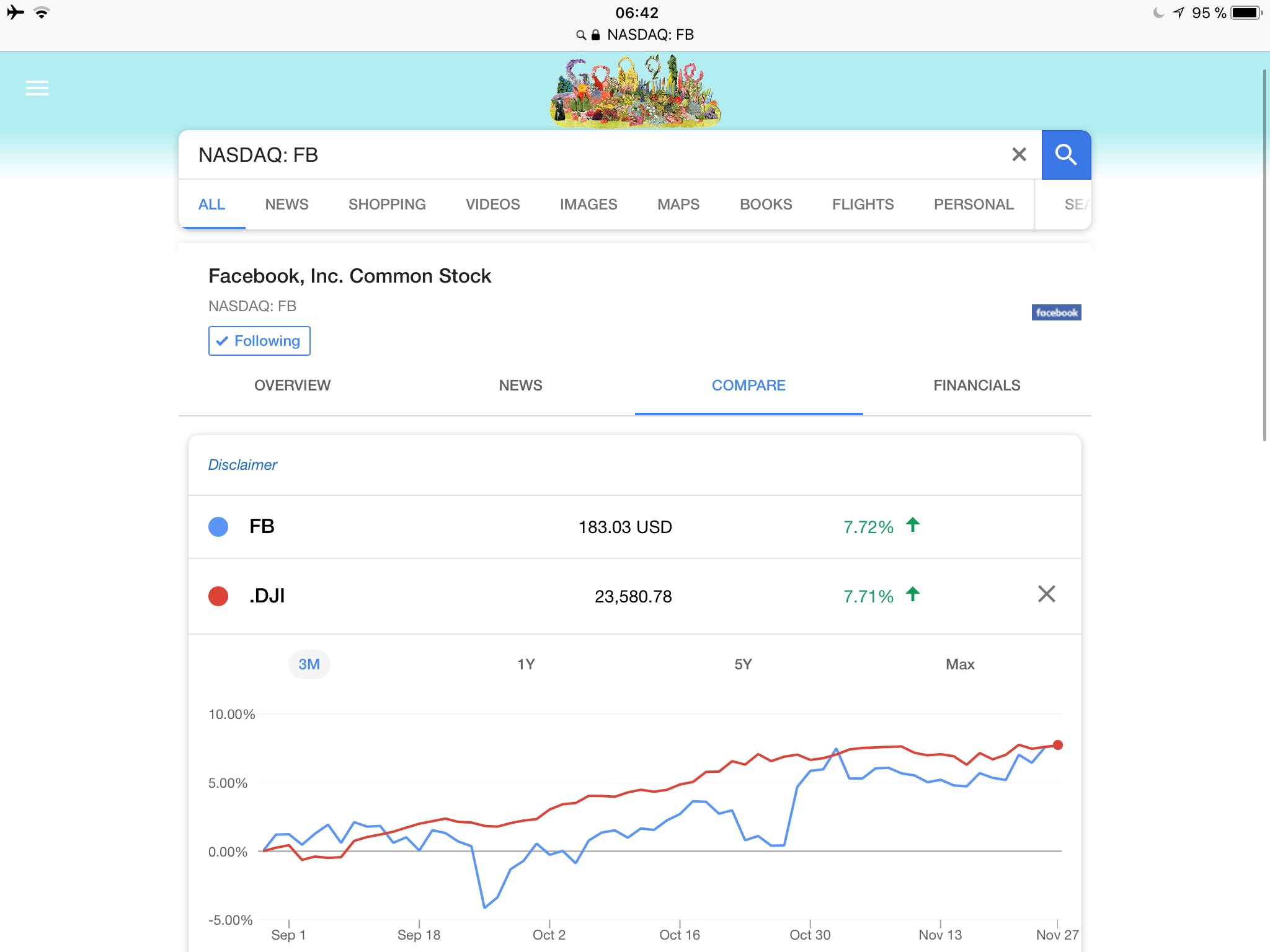Click the Facebook logo thumbnail
The image size is (1270, 952).
click(x=1056, y=312)
